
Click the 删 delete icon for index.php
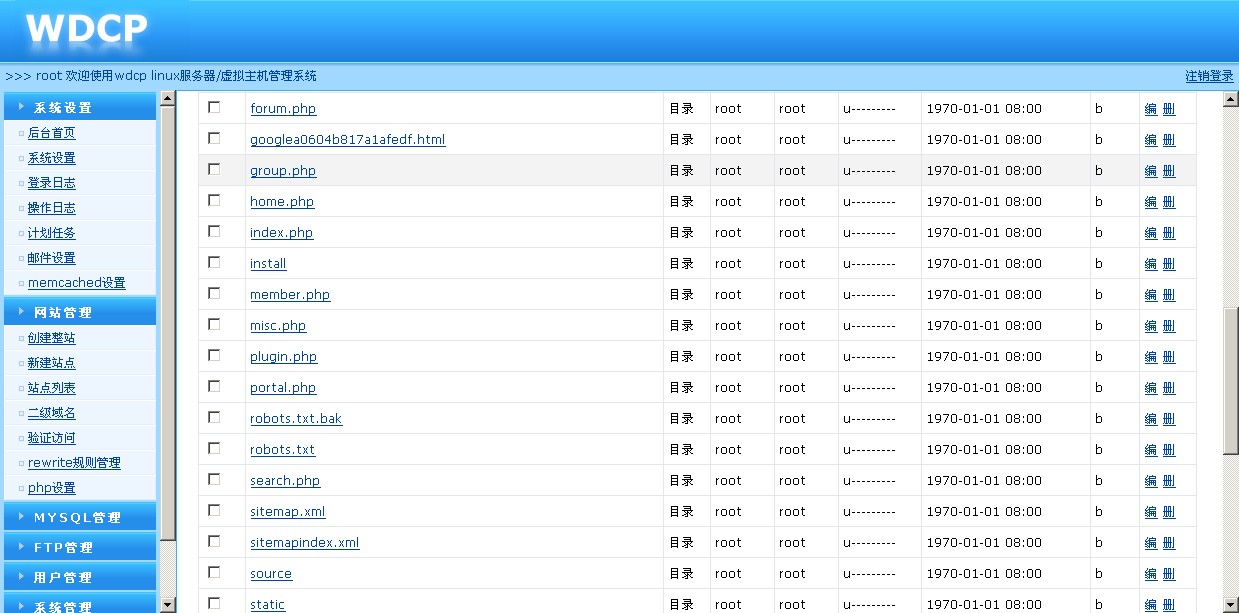(x=1169, y=233)
